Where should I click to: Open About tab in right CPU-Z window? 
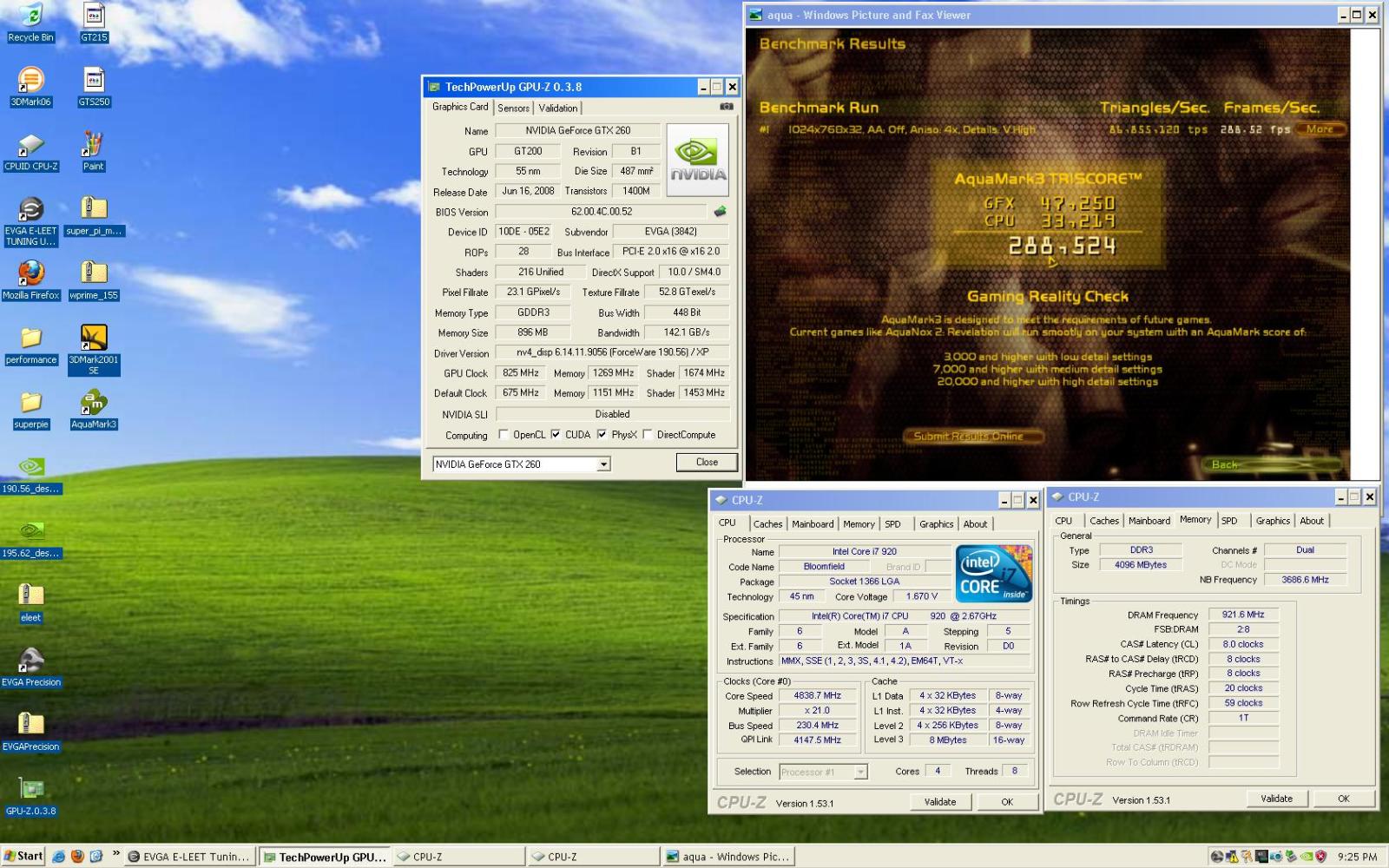[1312, 521]
